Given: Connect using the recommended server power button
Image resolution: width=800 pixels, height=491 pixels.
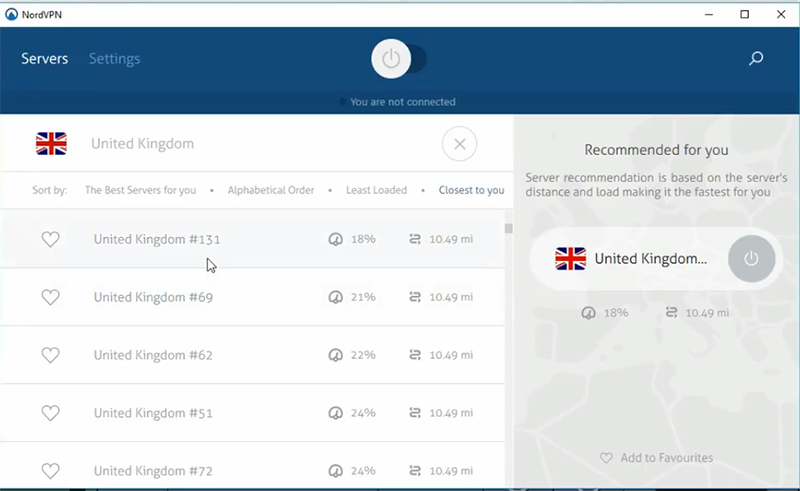Looking at the screenshot, I should (x=751, y=259).
